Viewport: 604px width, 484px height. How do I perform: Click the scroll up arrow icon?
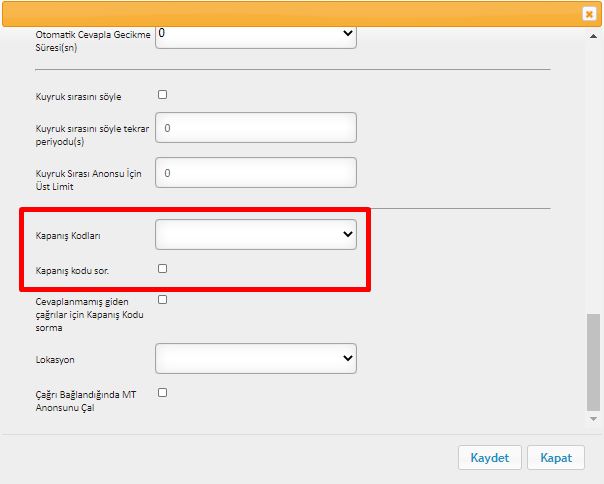pyautogui.click(x=593, y=36)
